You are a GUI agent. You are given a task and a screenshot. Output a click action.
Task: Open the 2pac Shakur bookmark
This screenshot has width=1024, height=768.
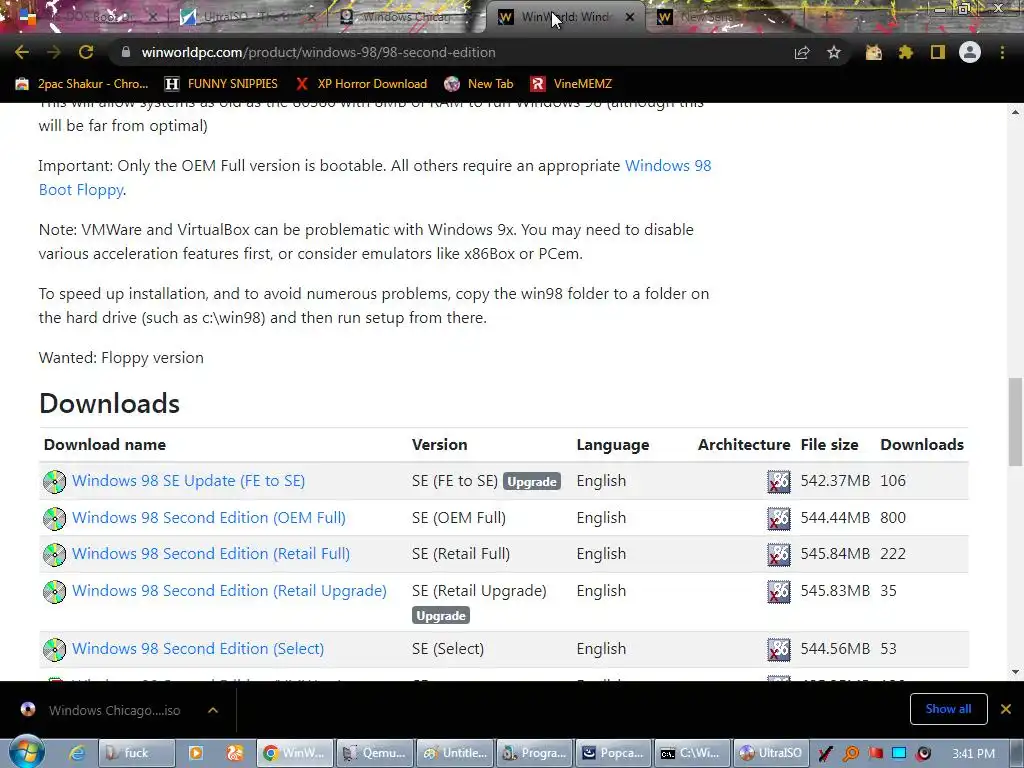point(82,84)
